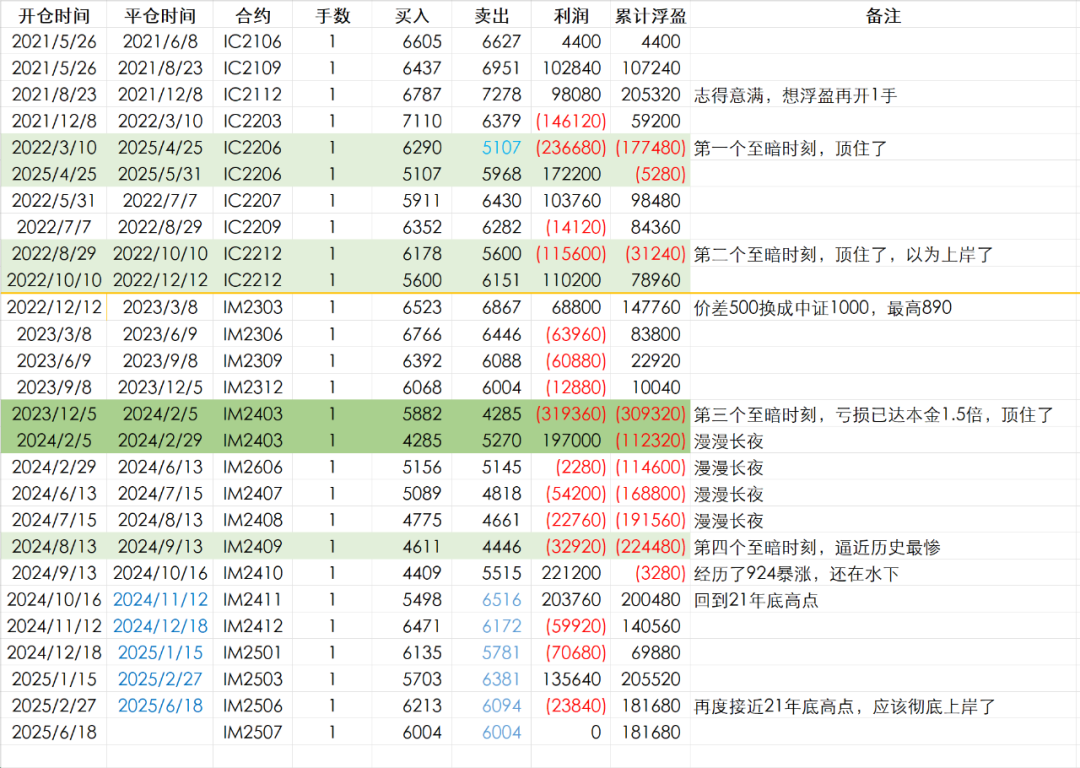Select the blue sell price 5107
The width and height of the screenshot is (1080, 768).
pos(501,148)
